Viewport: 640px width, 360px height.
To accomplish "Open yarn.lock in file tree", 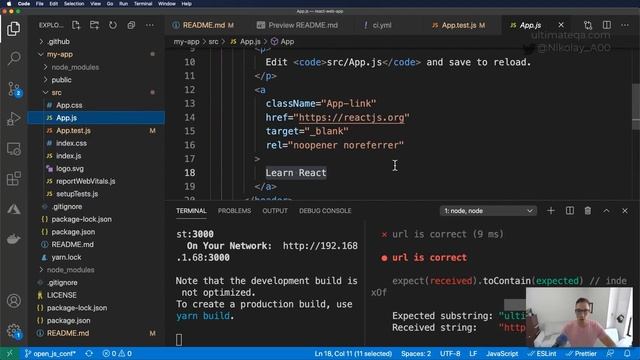I will tap(66, 257).
